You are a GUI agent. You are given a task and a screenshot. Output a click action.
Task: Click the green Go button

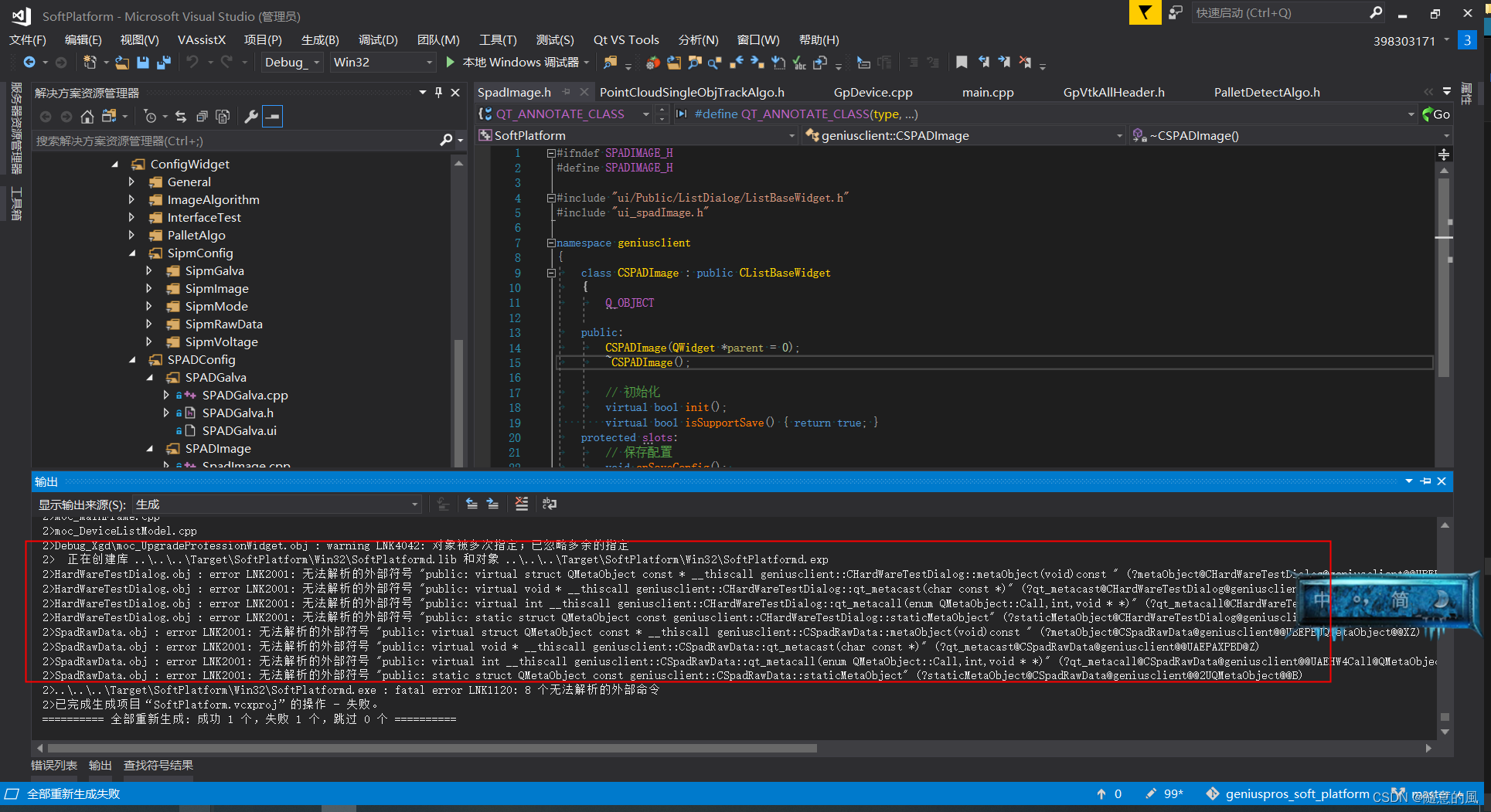pyautogui.click(x=1436, y=114)
